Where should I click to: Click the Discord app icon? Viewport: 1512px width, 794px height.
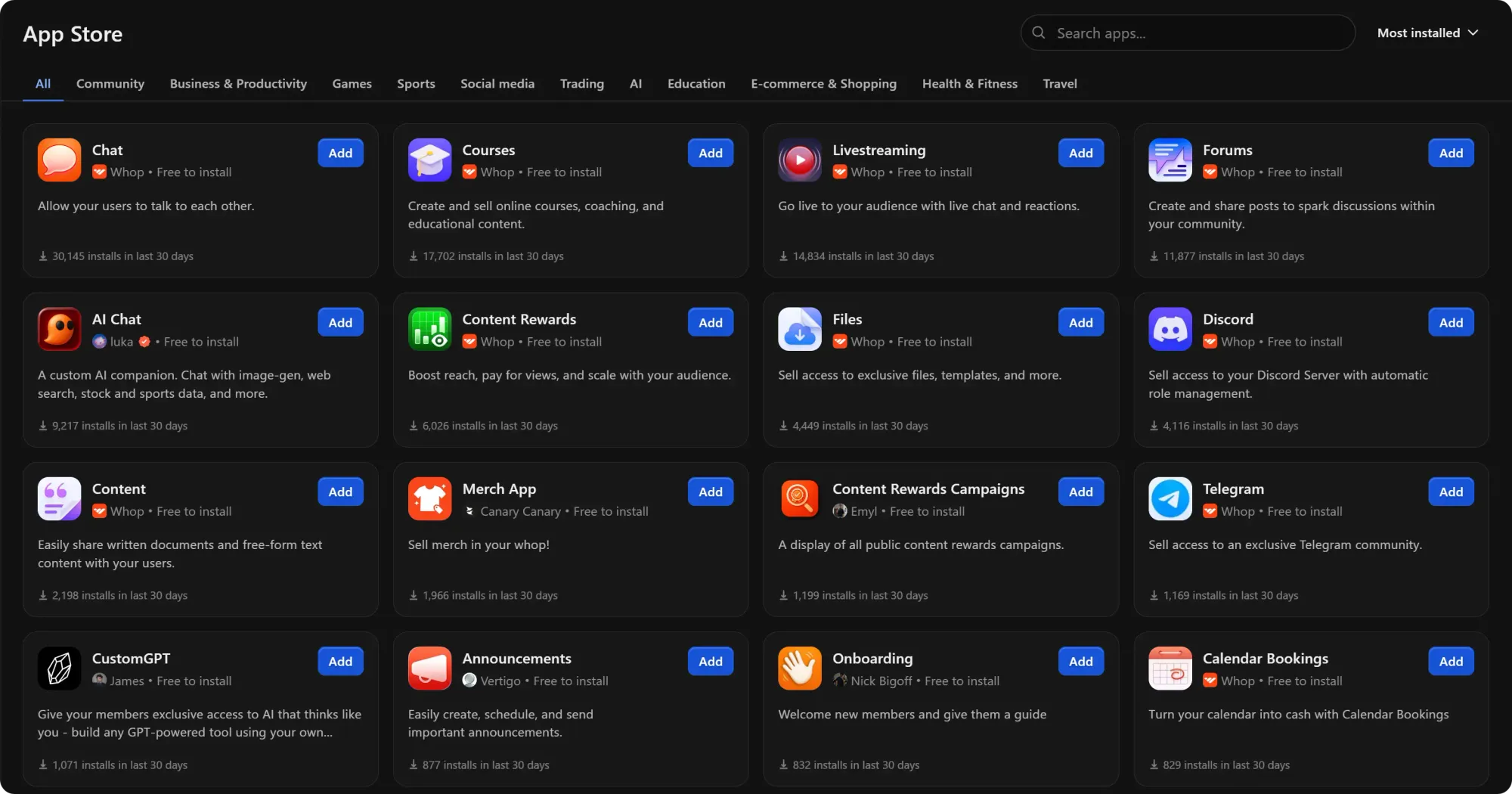tap(1170, 329)
